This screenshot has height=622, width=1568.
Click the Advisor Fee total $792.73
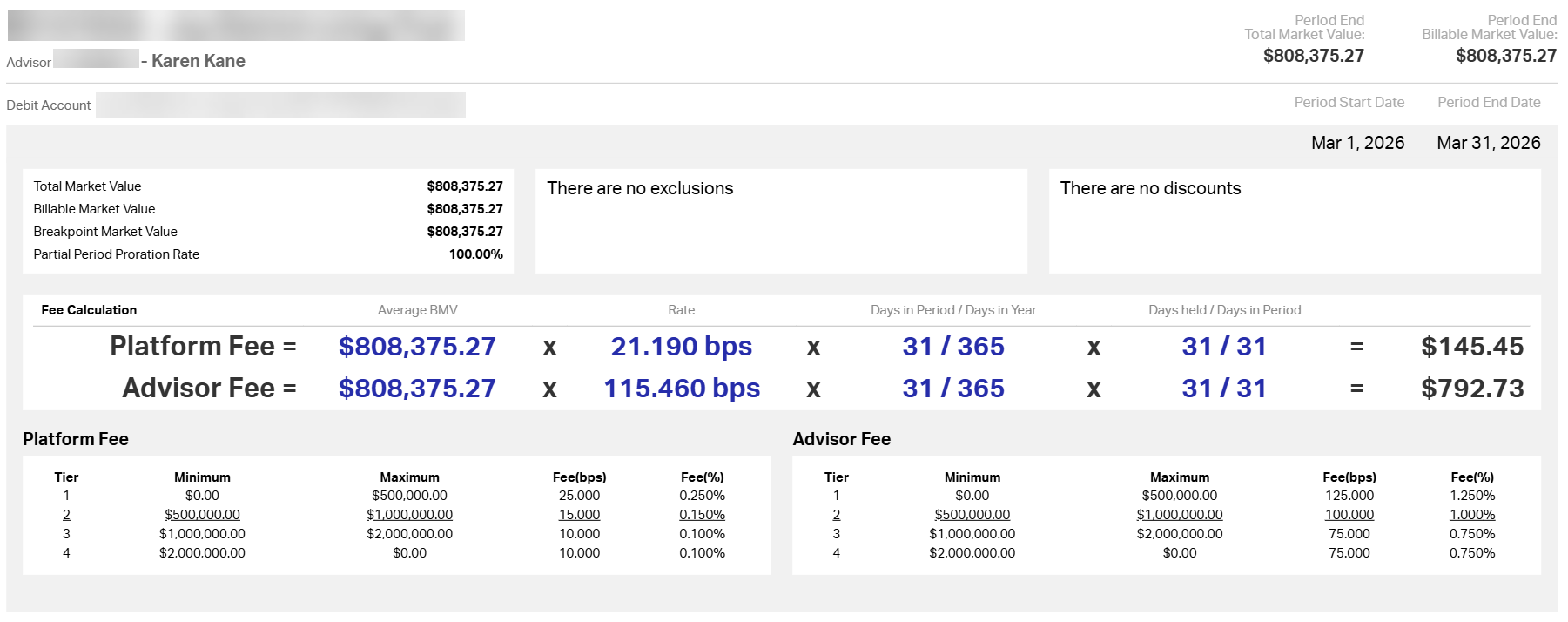1471,389
